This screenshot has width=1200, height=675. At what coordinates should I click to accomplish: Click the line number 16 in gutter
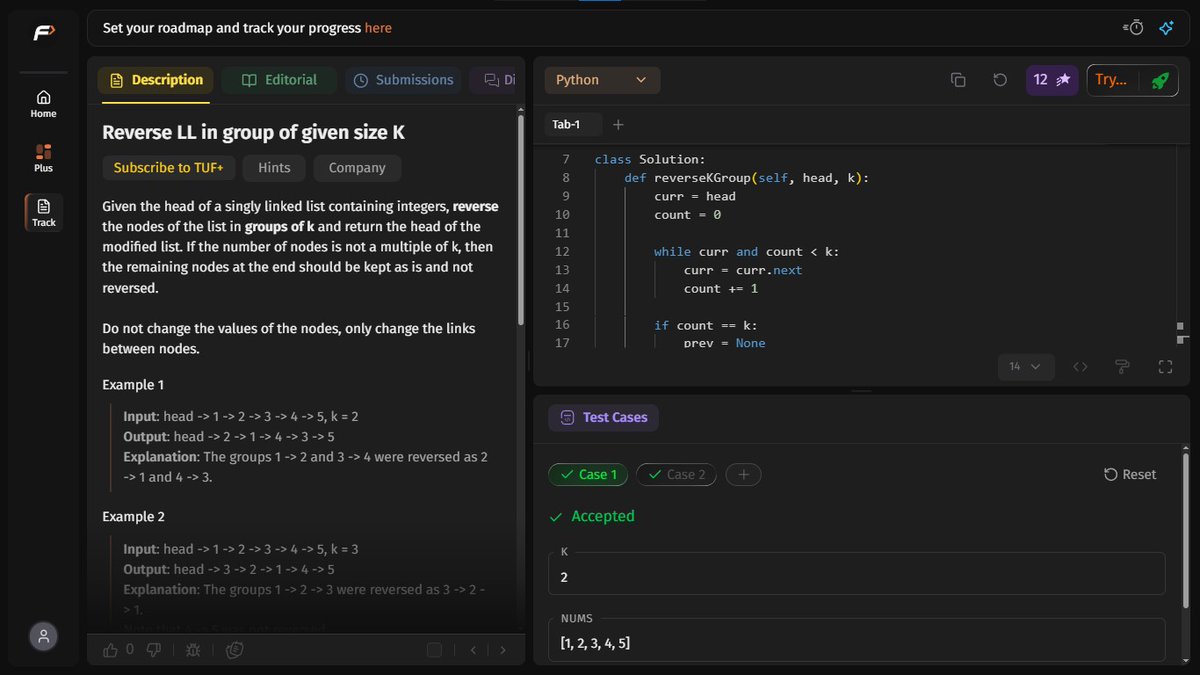(x=562, y=325)
